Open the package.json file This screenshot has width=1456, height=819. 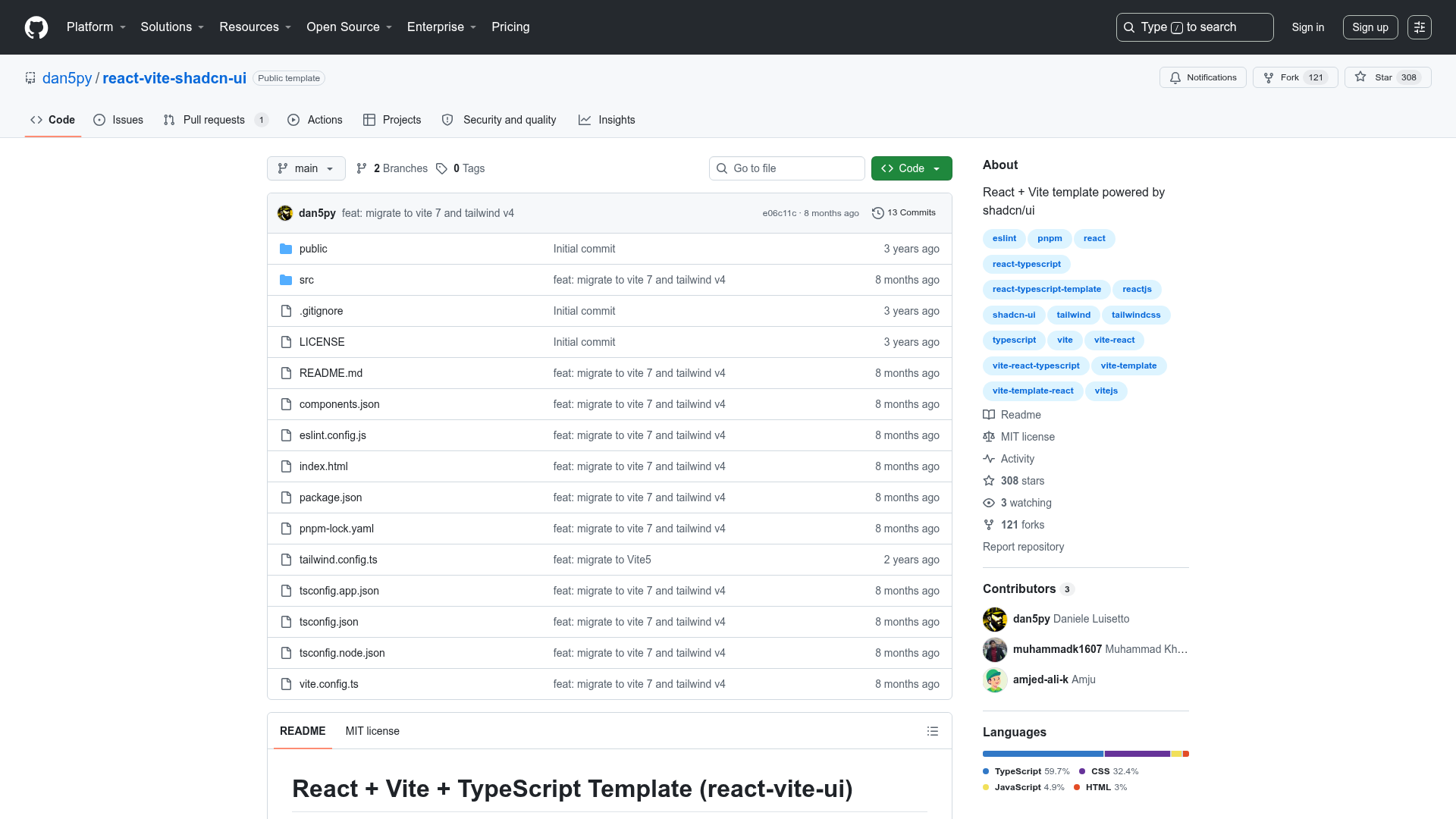pos(331,497)
